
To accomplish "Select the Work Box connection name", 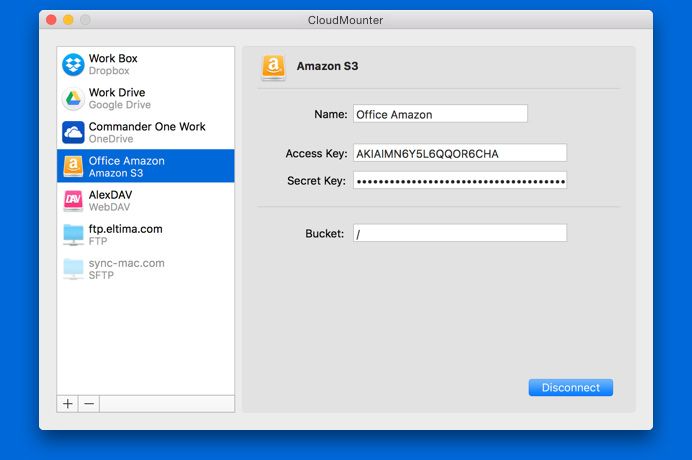I will [x=113, y=58].
